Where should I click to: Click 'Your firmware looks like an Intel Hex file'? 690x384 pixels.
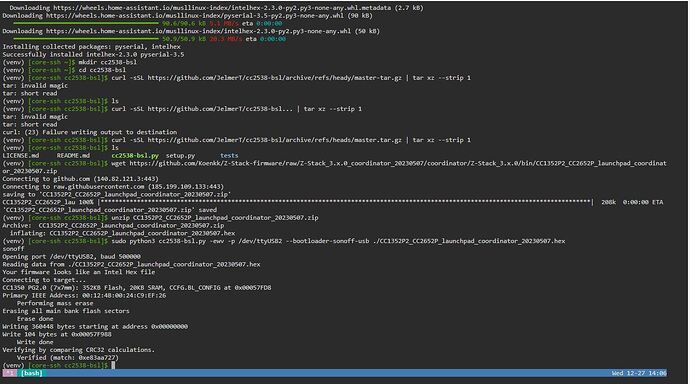coord(79,272)
